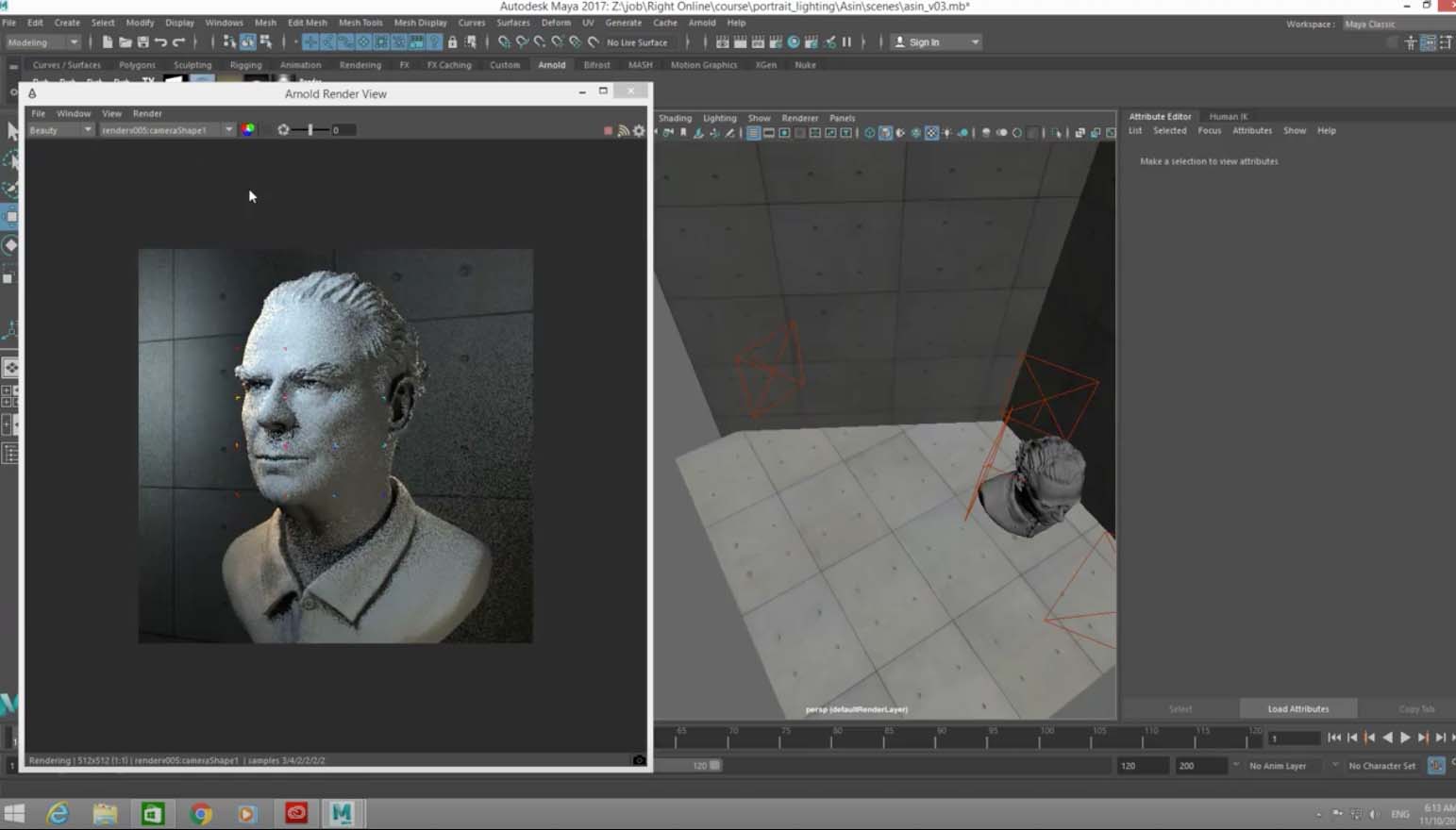Click the open scene folder icon
This screenshot has height=830, width=1456.
(x=126, y=42)
